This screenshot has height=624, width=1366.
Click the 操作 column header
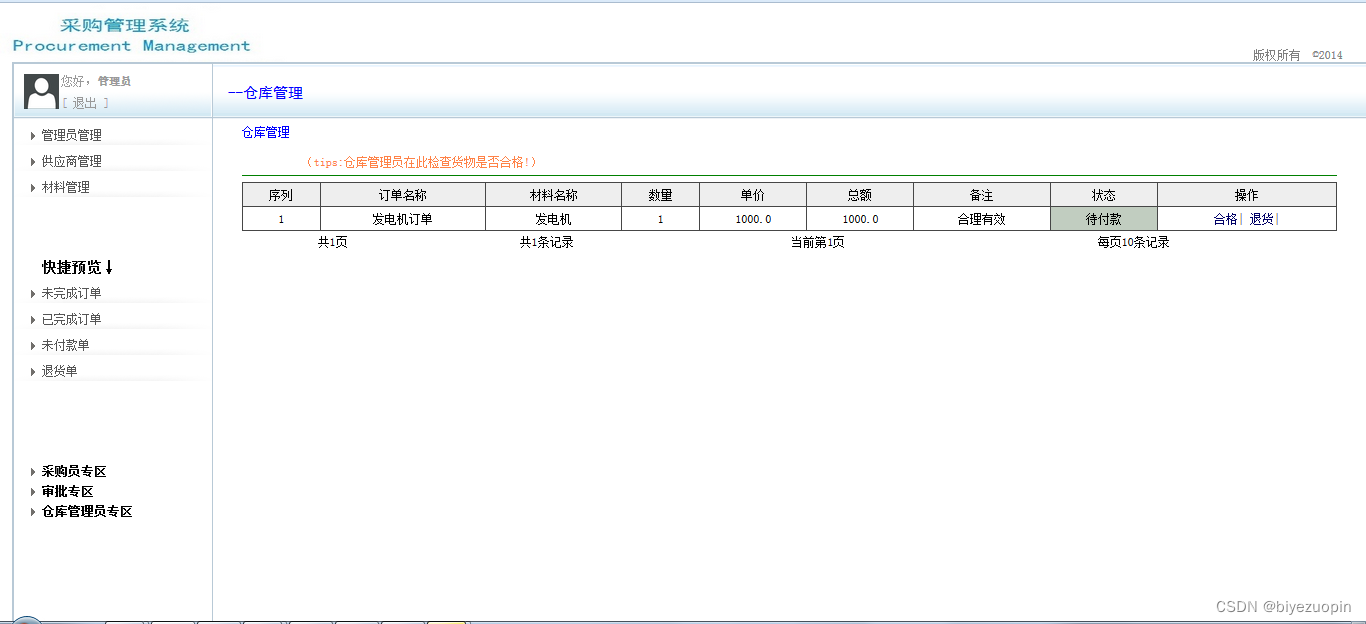tap(1246, 195)
